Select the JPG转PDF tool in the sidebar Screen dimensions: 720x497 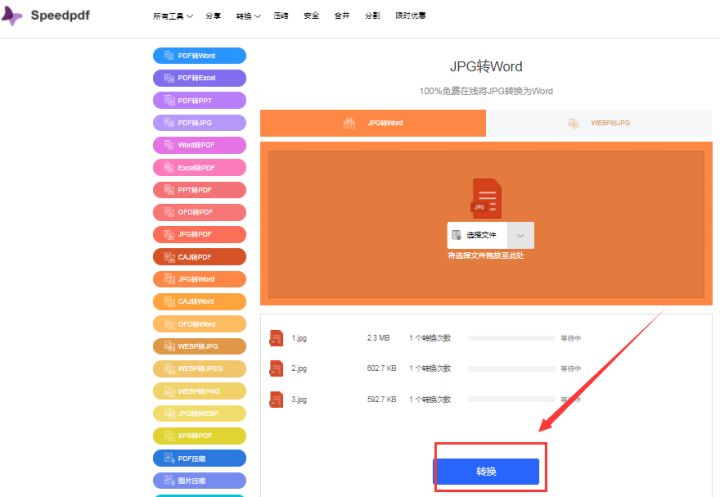[199, 234]
